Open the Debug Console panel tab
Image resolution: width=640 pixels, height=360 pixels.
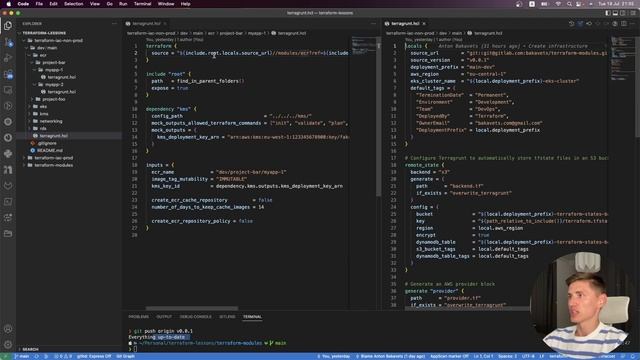click(x=196, y=317)
